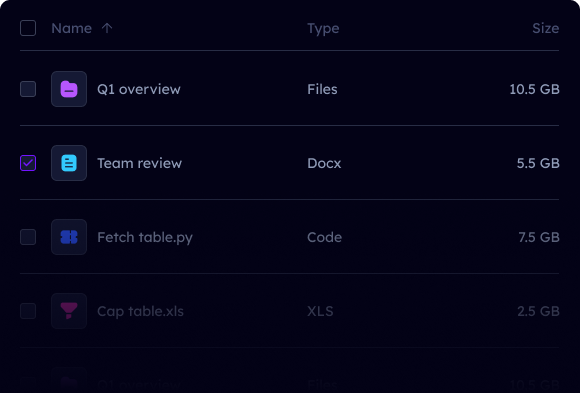This screenshot has height=393, width=580.
Task: Click the cyan document icon for Team review
Action: [x=69, y=163]
